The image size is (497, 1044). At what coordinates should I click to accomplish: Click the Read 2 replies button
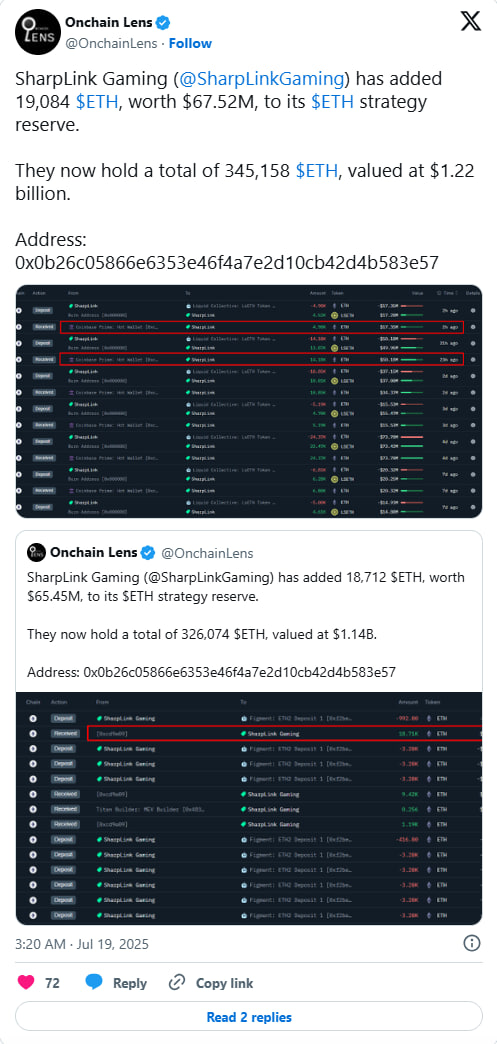coord(248,1017)
